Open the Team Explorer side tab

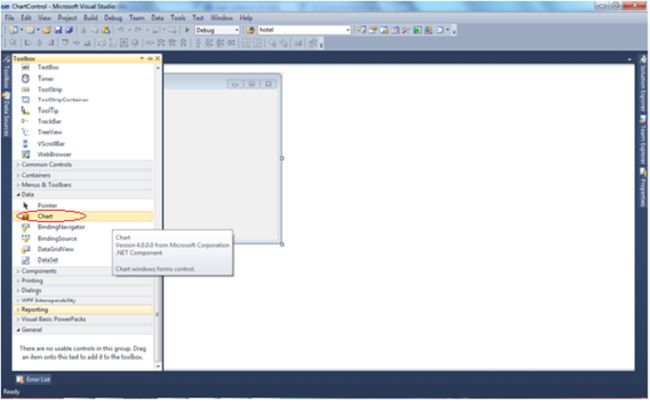(x=643, y=140)
